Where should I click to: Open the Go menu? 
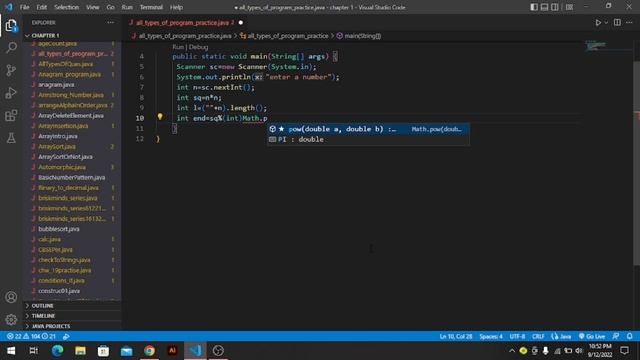pyautogui.click(x=111, y=7)
